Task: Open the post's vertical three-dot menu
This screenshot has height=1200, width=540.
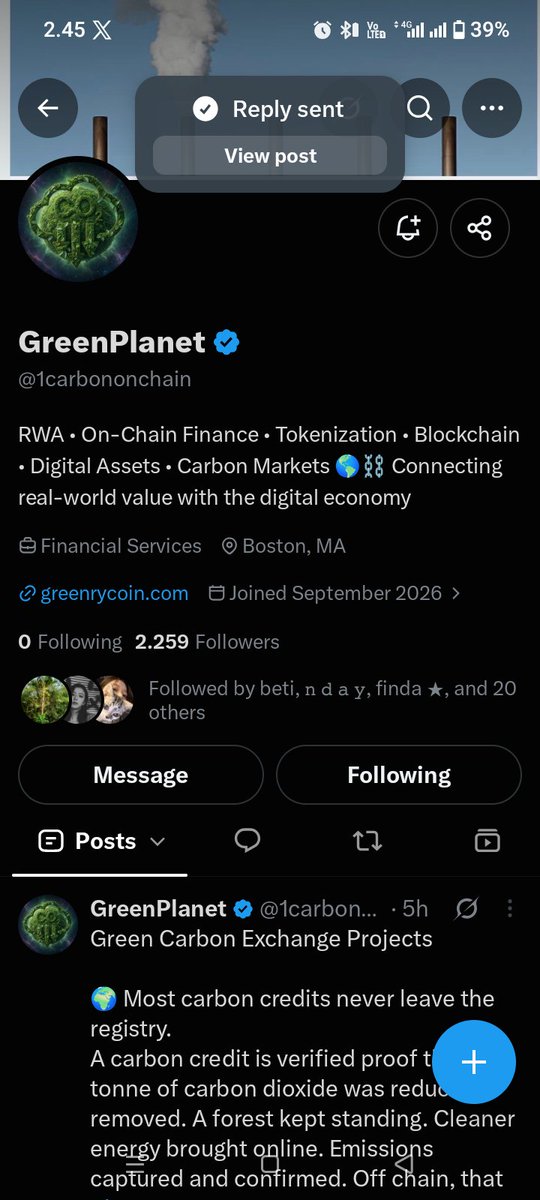Action: coord(510,908)
